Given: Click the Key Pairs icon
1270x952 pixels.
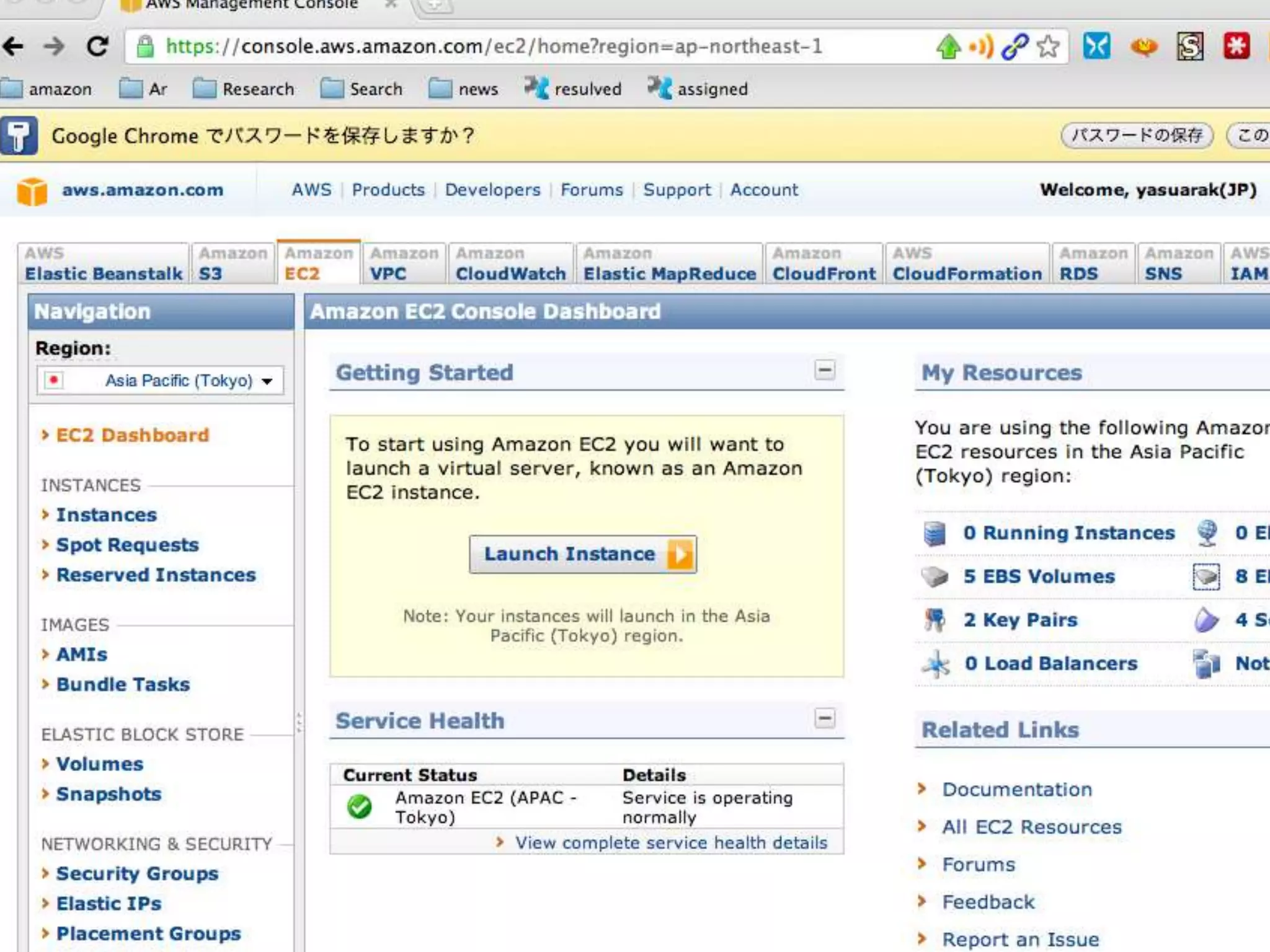Looking at the screenshot, I should click(935, 620).
